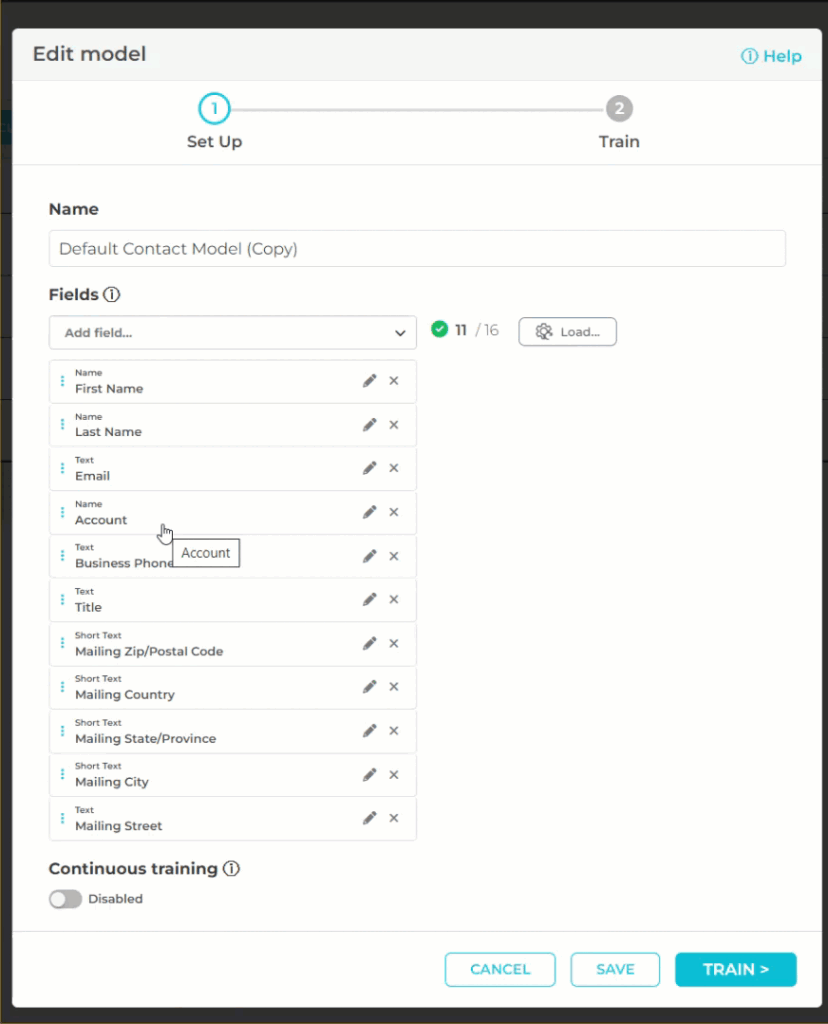Select step 1 Set Up

click(214, 109)
